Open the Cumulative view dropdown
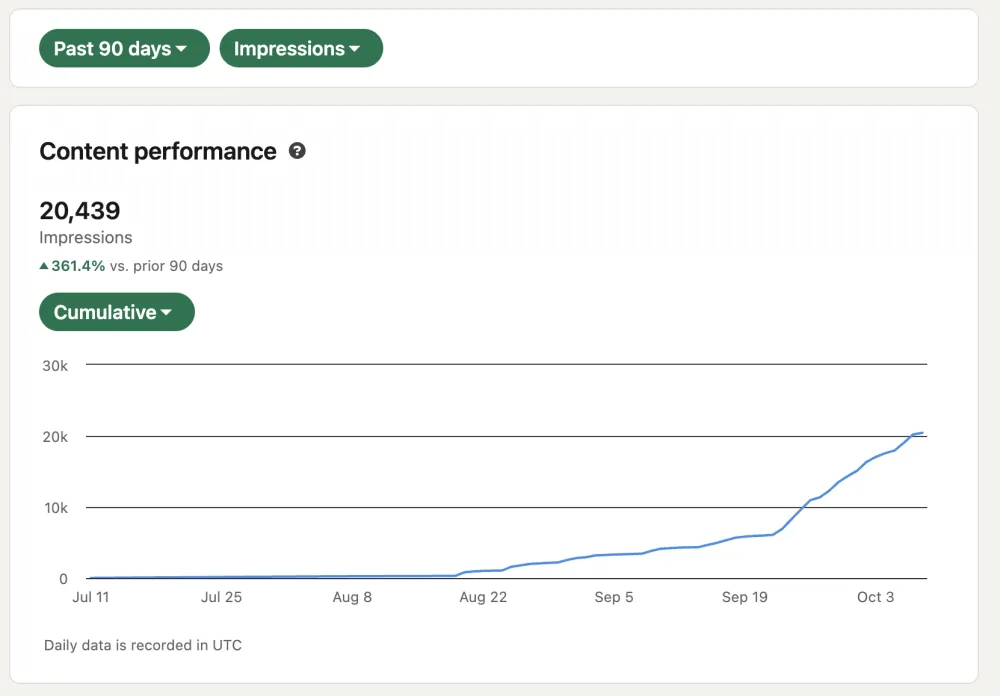This screenshot has height=696, width=1000. click(x=116, y=312)
